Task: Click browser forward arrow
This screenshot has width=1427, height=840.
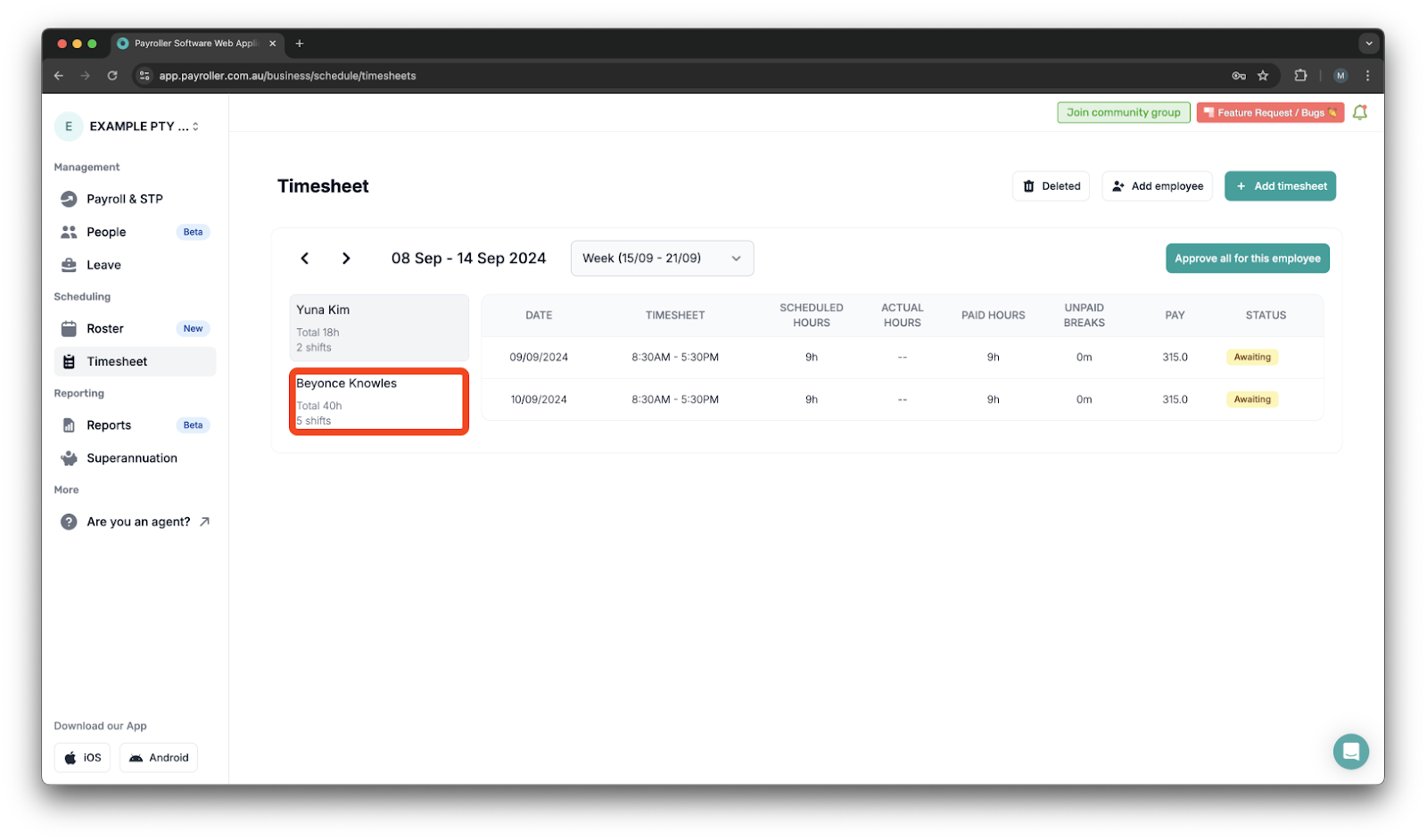Action: coord(86,76)
